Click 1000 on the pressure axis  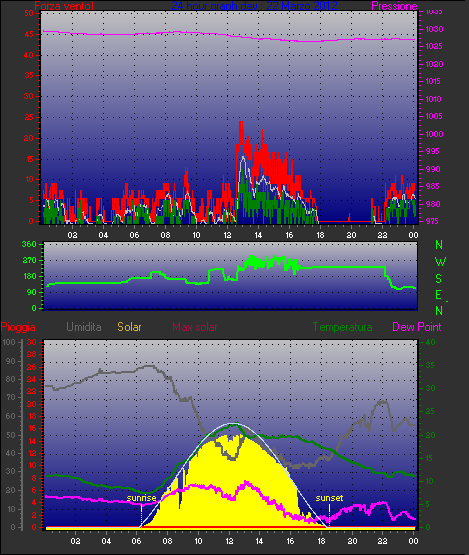(434, 134)
